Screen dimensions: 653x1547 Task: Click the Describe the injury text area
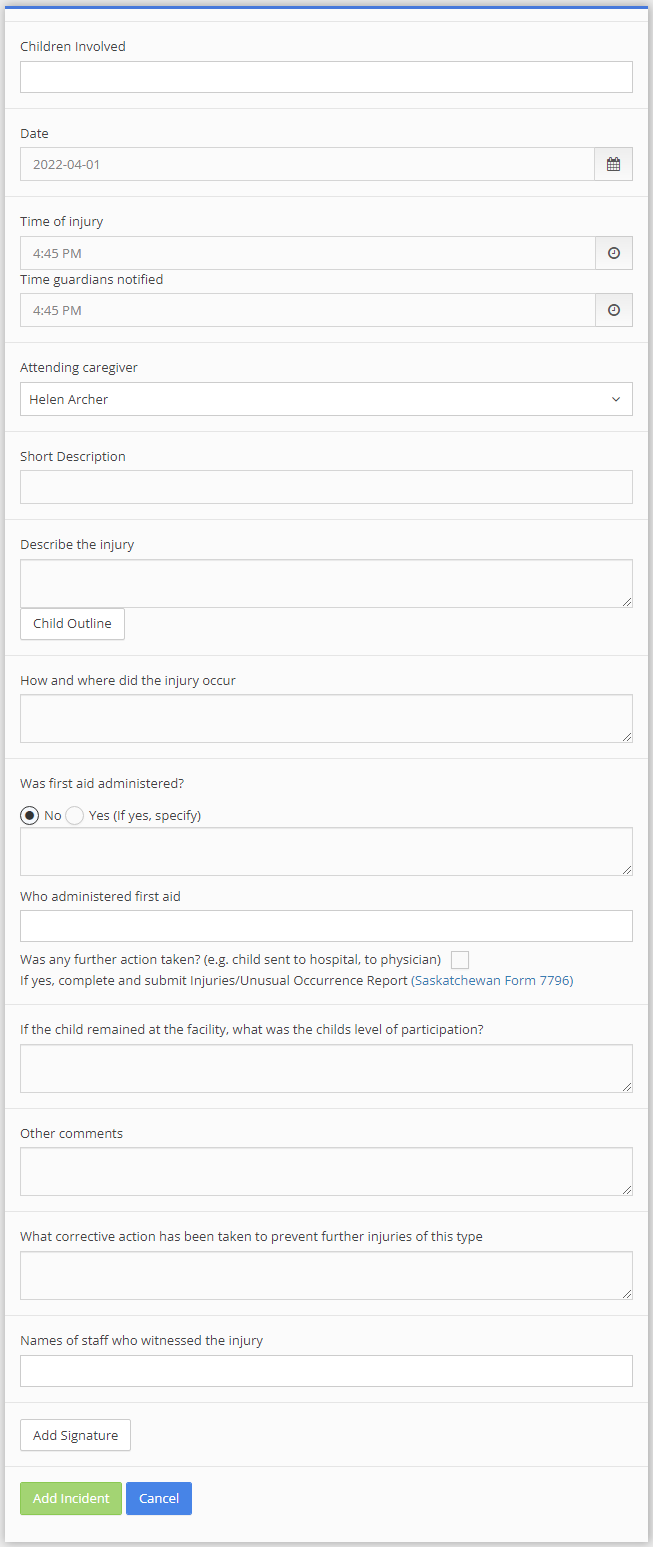(326, 583)
